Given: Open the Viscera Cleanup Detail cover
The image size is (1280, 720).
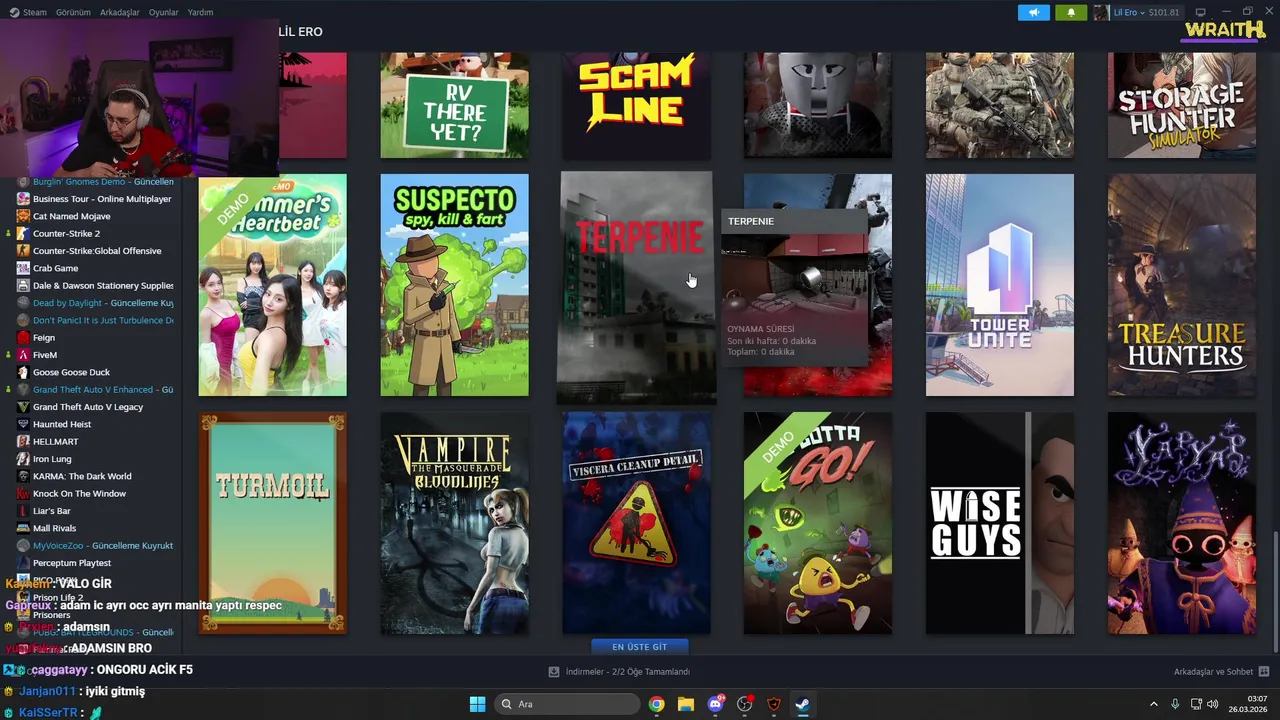Looking at the screenshot, I should [x=636, y=523].
